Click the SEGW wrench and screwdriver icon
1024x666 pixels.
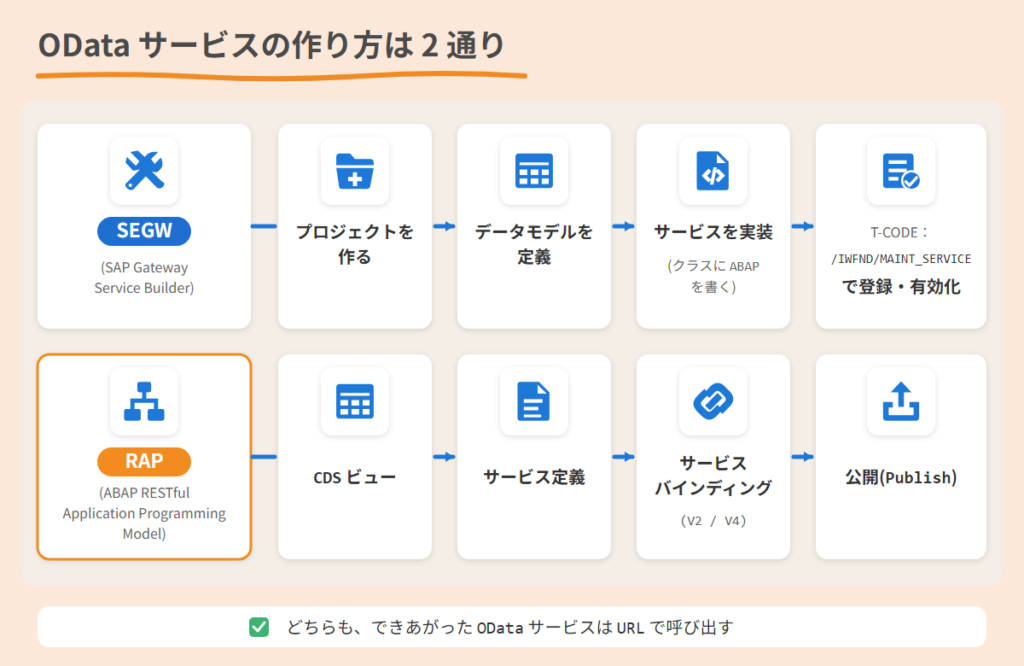pos(144,170)
